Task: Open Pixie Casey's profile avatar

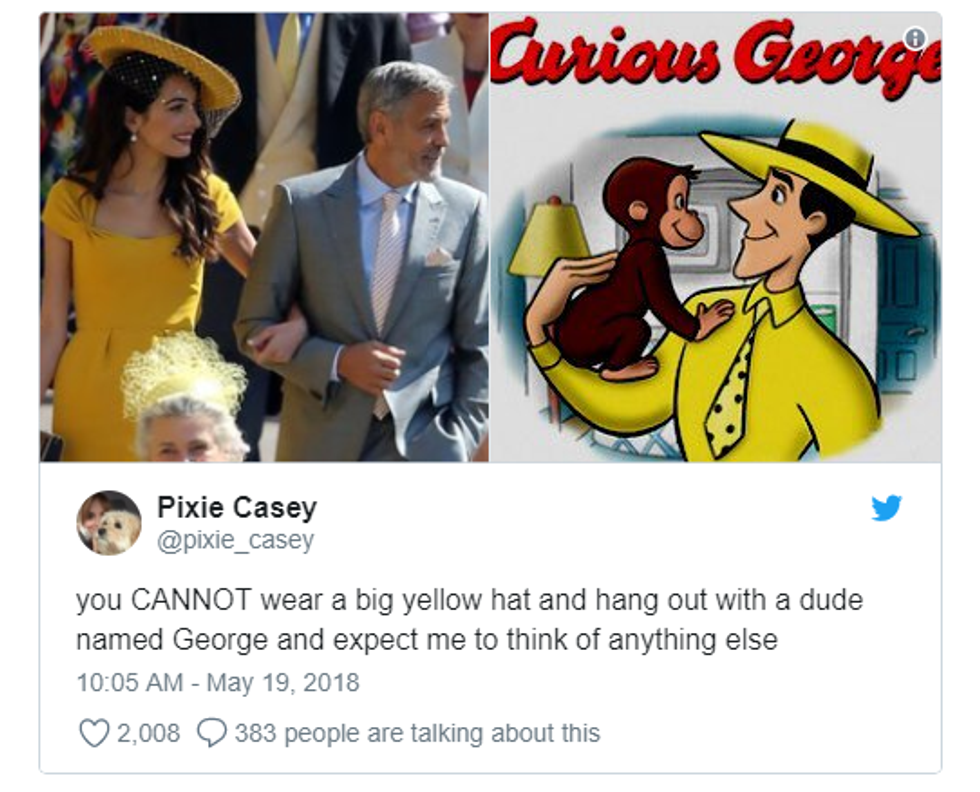Action: 109,523
